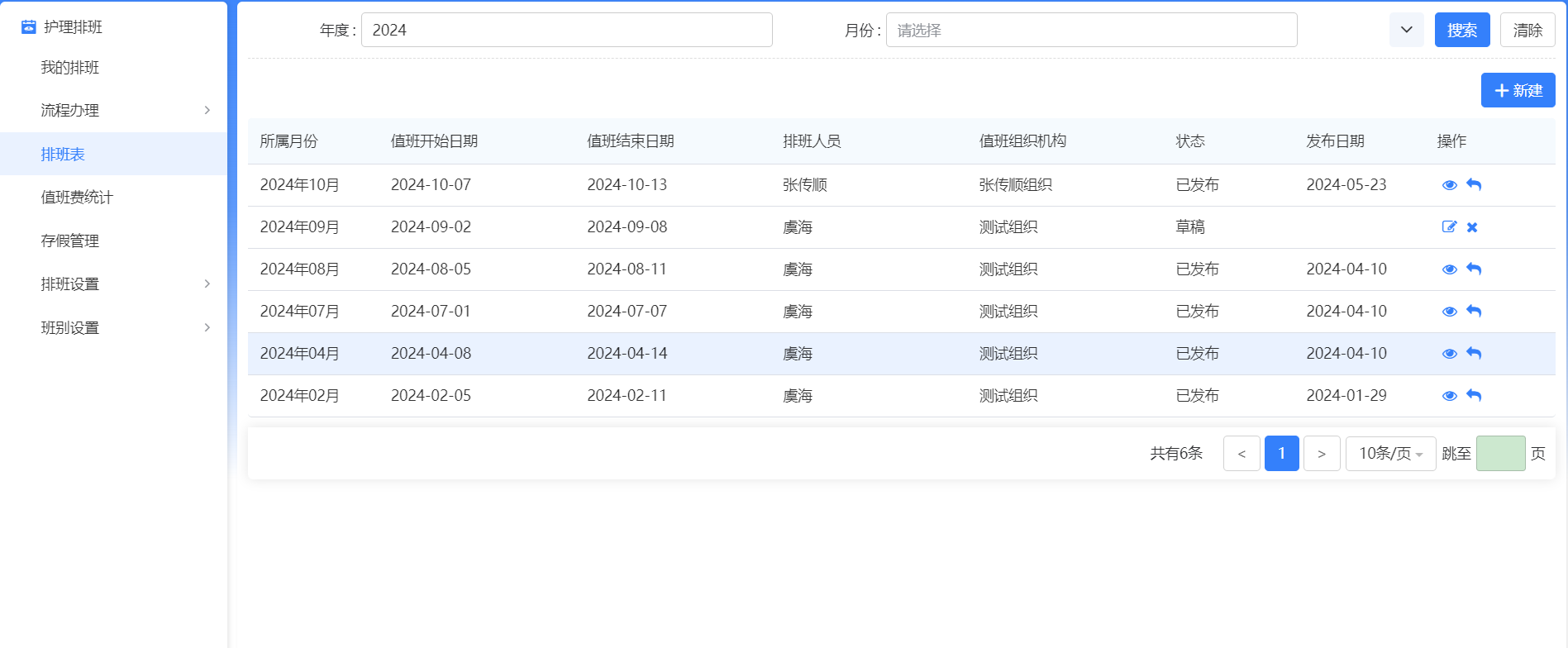Go to previous page of results
This screenshot has height=648, width=1568.
coord(1242,454)
